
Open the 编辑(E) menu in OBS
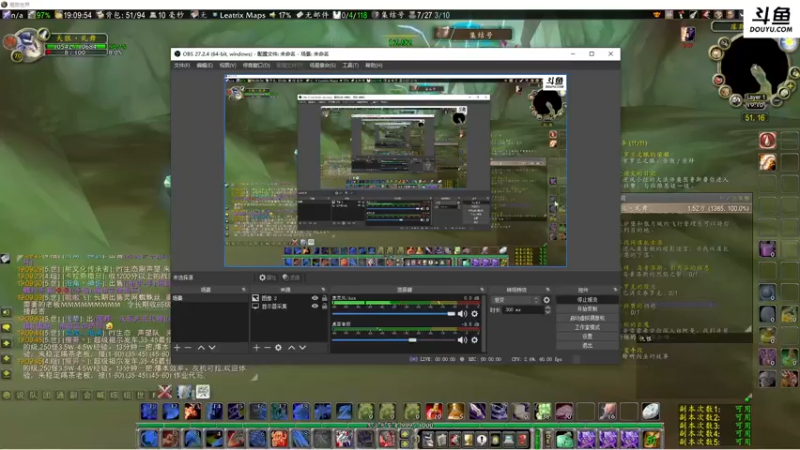(x=205, y=65)
